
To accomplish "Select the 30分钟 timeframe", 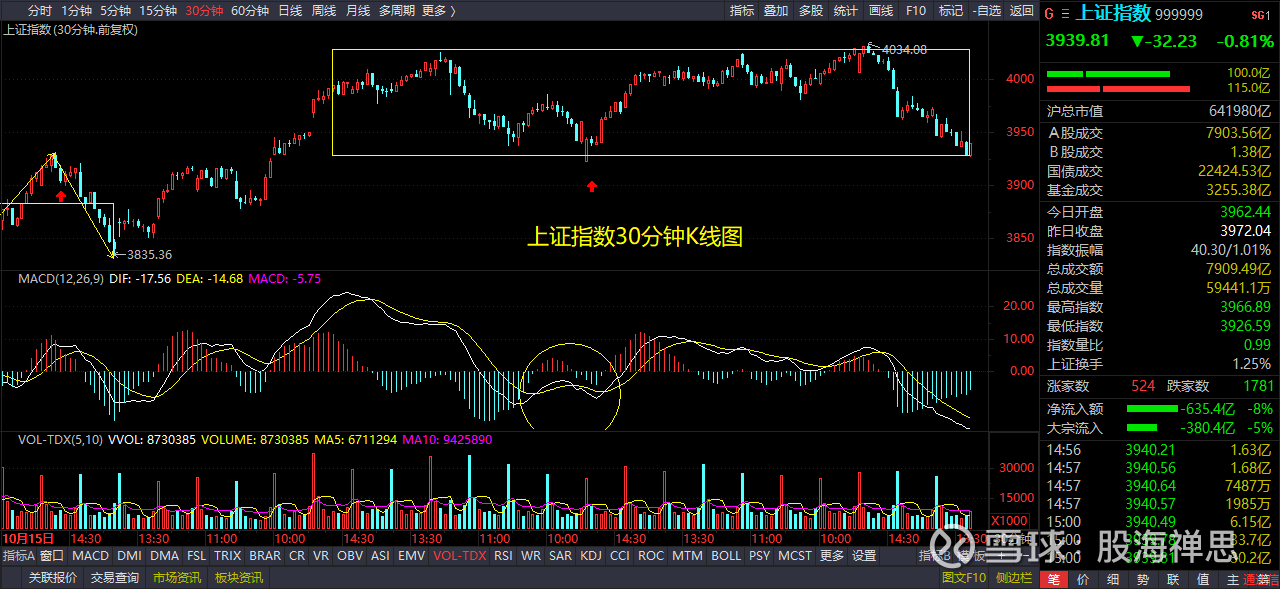I will pyautogui.click(x=204, y=11).
